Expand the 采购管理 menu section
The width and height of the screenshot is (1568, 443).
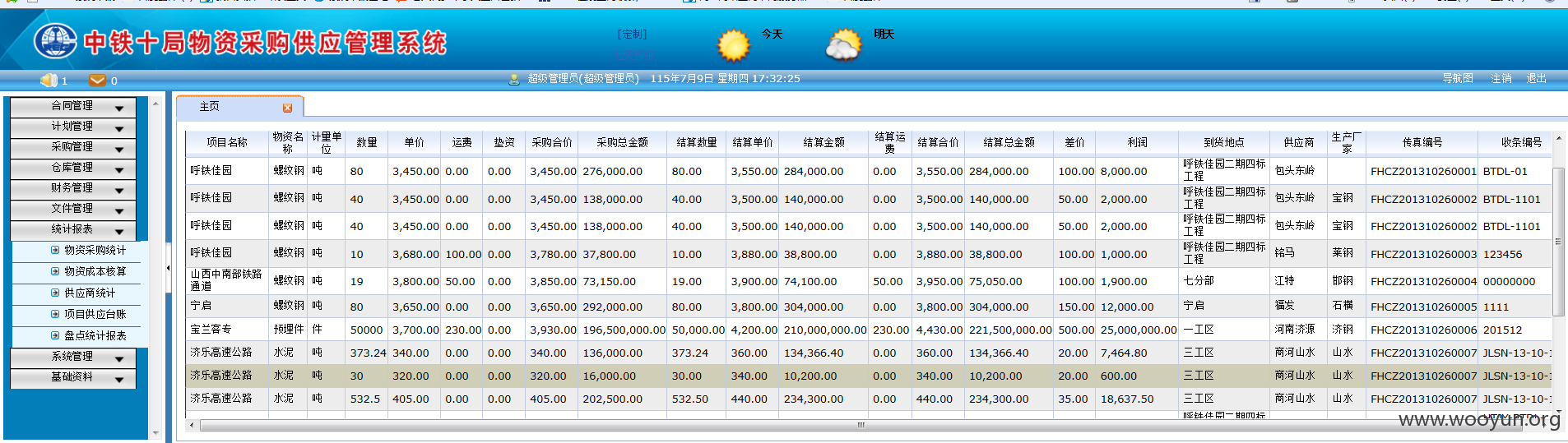pyautogui.click(x=72, y=147)
